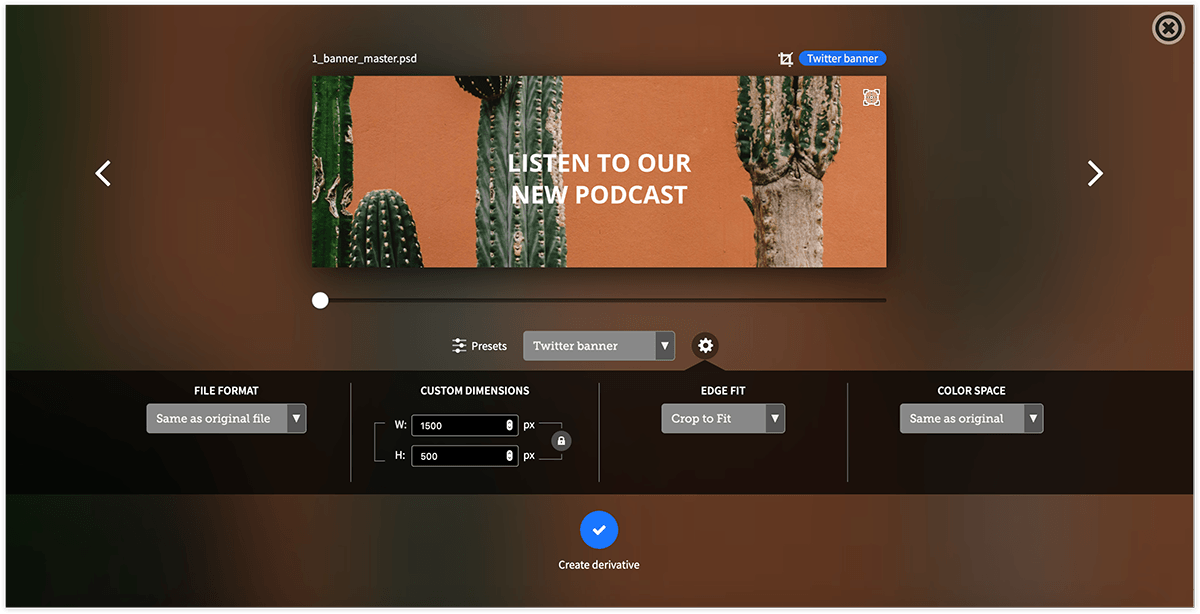Open the File Format dropdown
The height and width of the screenshot is (614, 1200).
click(226, 418)
